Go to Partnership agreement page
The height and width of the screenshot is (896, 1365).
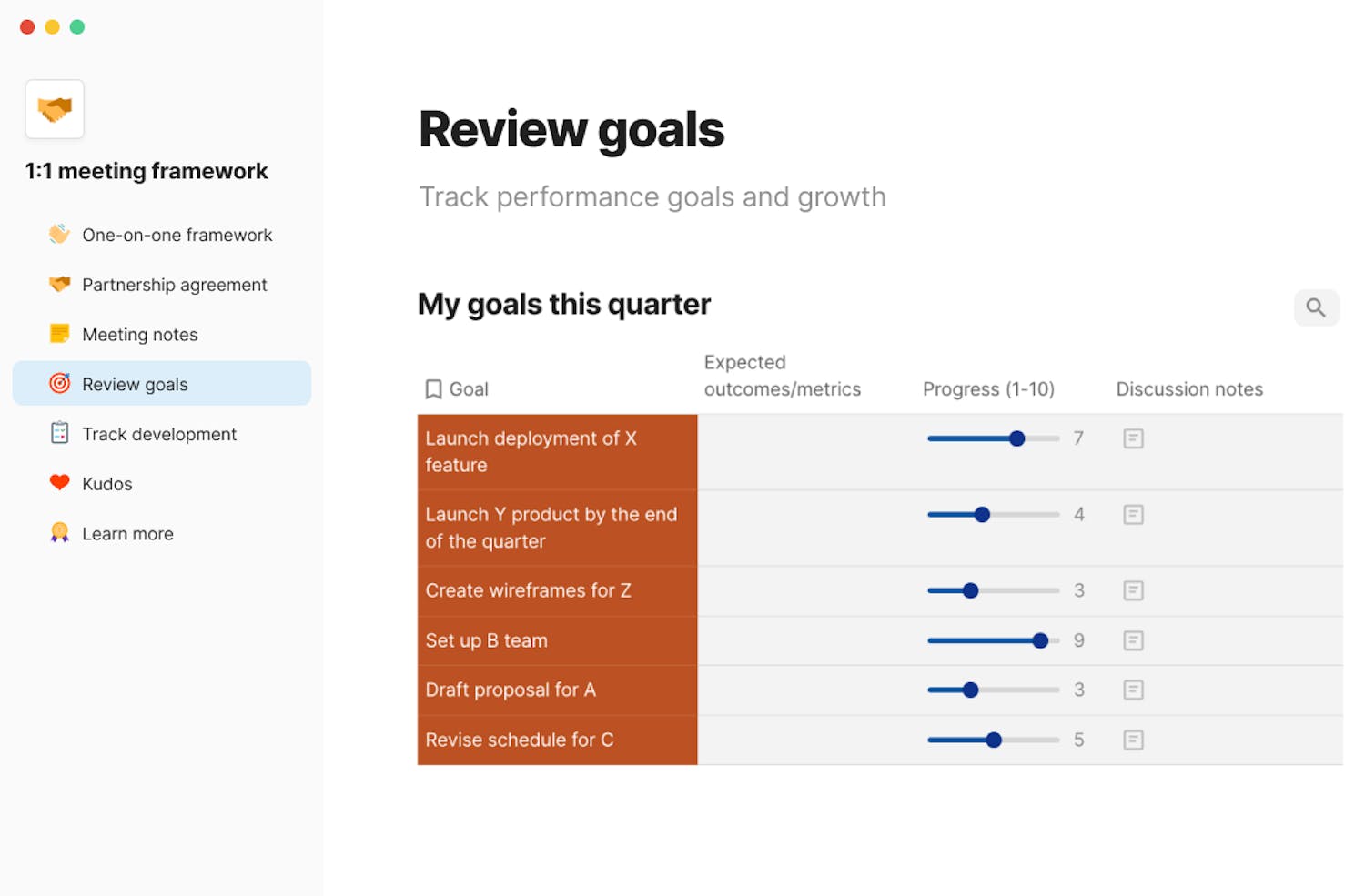174,285
